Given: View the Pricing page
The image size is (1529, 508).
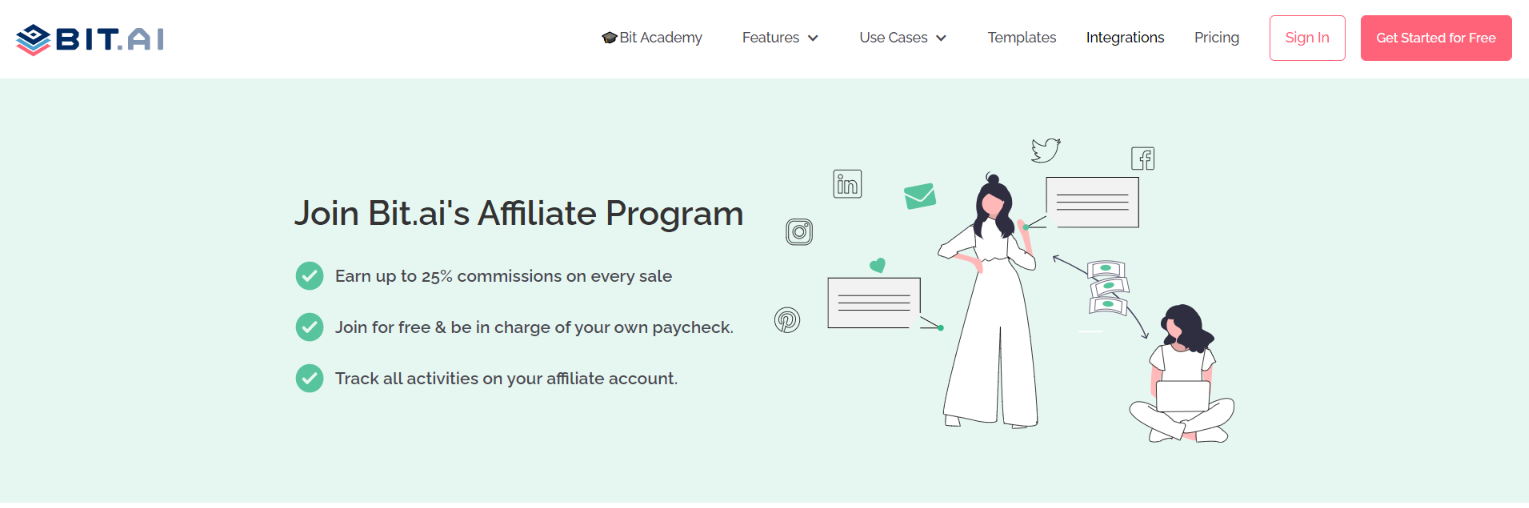Looking at the screenshot, I should click(x=1217, y=38).
